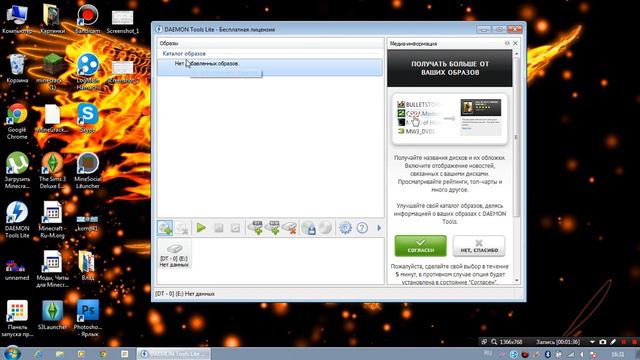The width and height of the screenshot is (640, 360).
Task: Open Влад folder on desktop
Action: [x=88, y=266]
